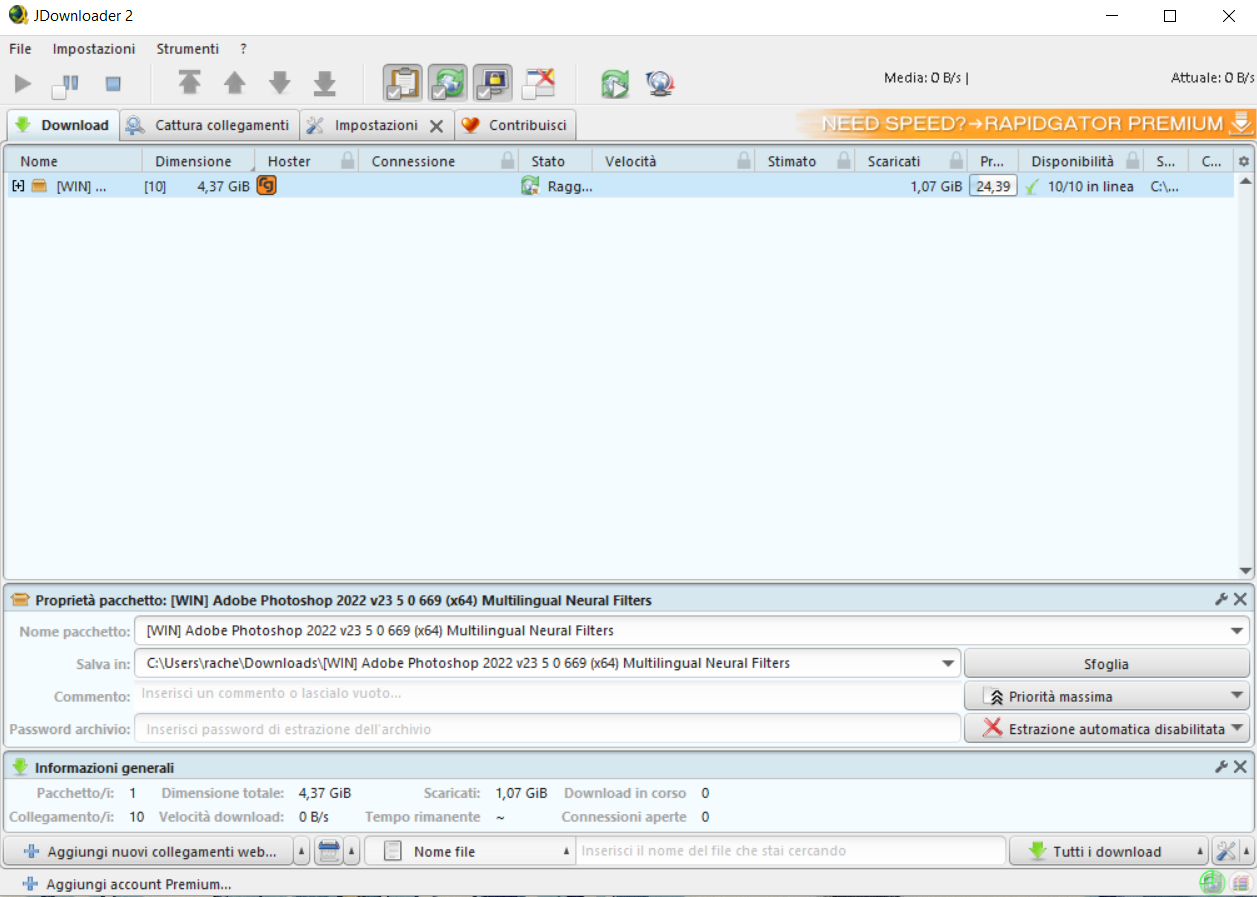Toggle the lock on Hoster column

coord(347,161)
